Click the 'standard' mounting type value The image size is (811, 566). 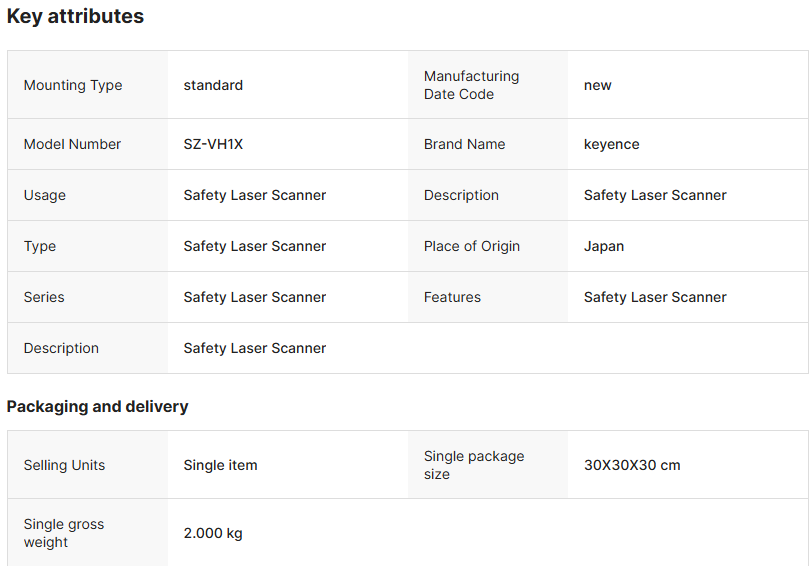tap(213, 85)
